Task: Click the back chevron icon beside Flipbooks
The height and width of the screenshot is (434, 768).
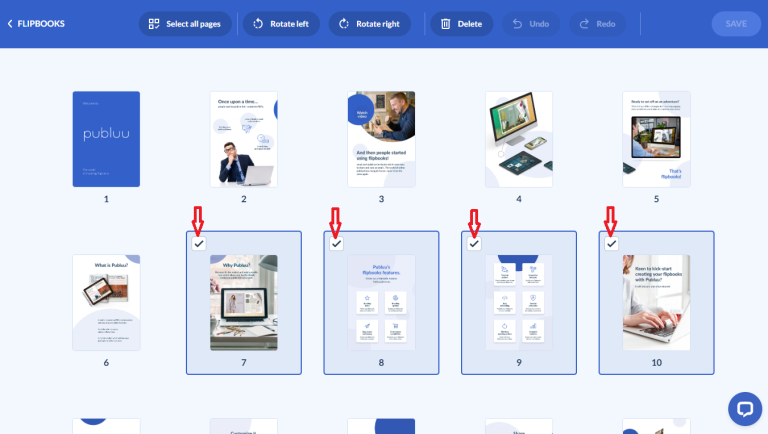Action: 10,24
